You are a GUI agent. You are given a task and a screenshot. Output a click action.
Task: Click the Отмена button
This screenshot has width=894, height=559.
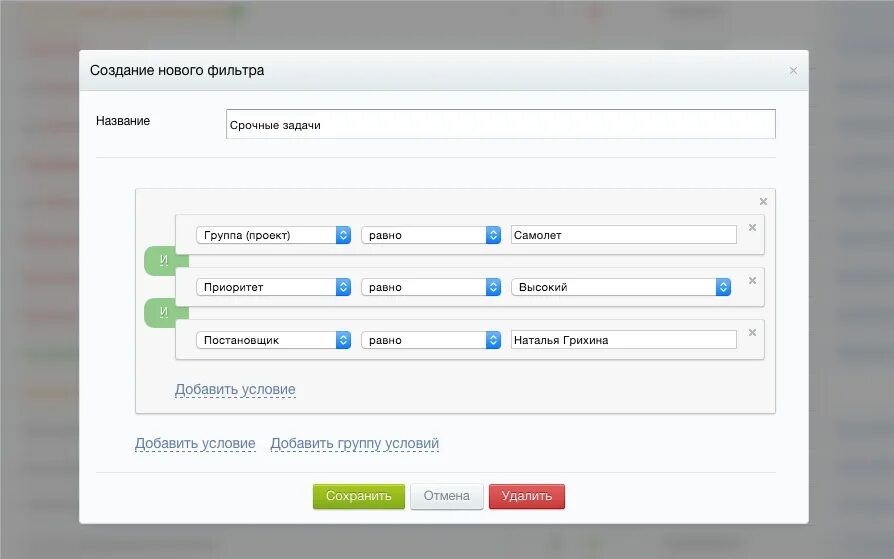(446, 496)
